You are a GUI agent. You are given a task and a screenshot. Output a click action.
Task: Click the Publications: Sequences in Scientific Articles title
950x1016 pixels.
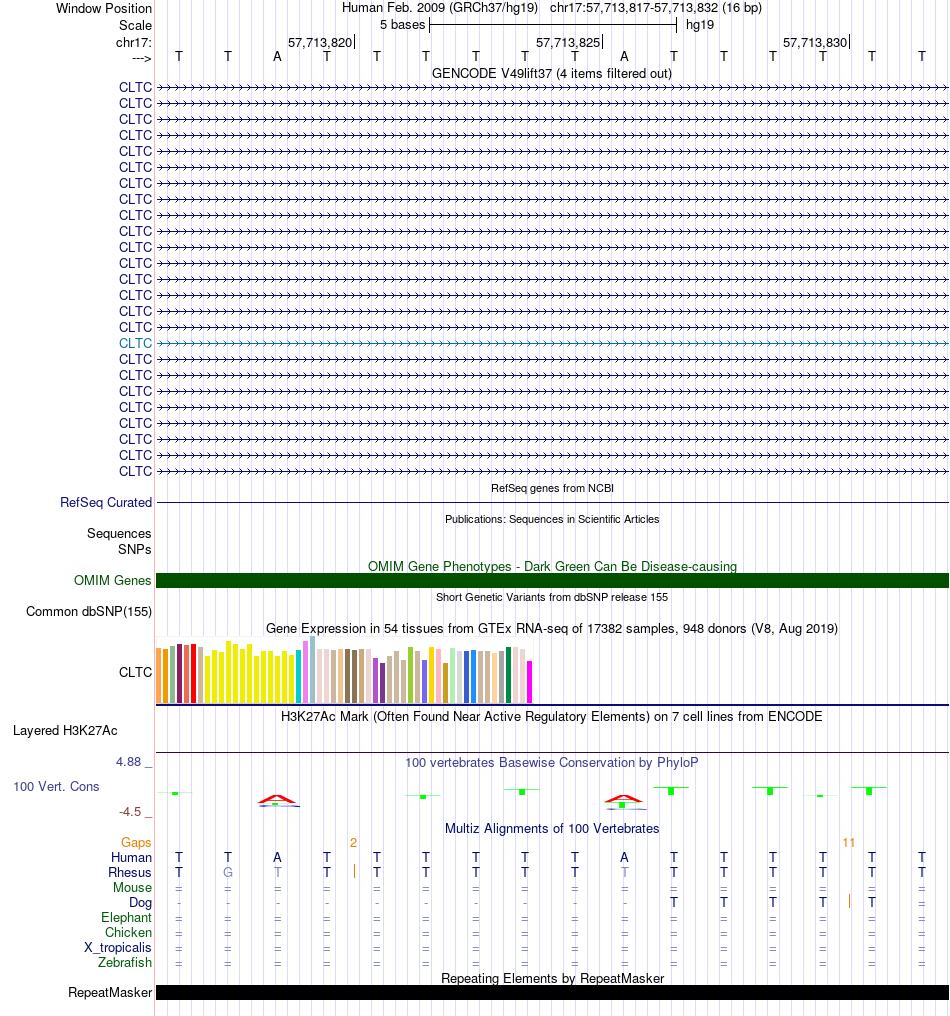(552, 519)
